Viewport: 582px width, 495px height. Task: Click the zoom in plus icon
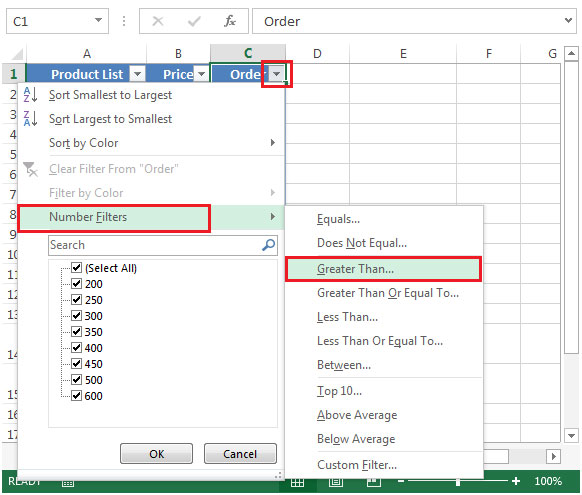(516, 481)
